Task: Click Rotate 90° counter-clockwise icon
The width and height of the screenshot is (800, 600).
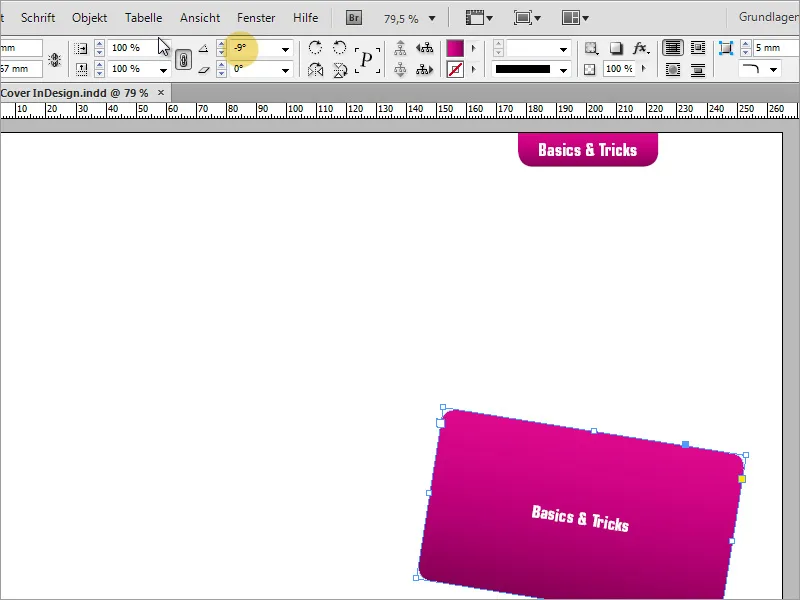Action: [x=340, y=48]
